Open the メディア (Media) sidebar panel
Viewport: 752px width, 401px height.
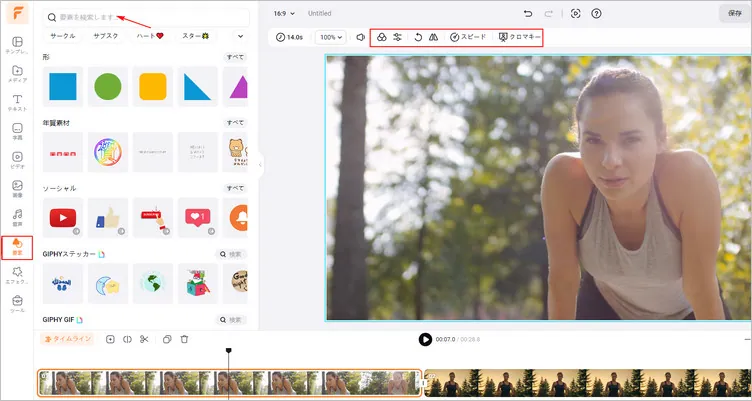17,74
